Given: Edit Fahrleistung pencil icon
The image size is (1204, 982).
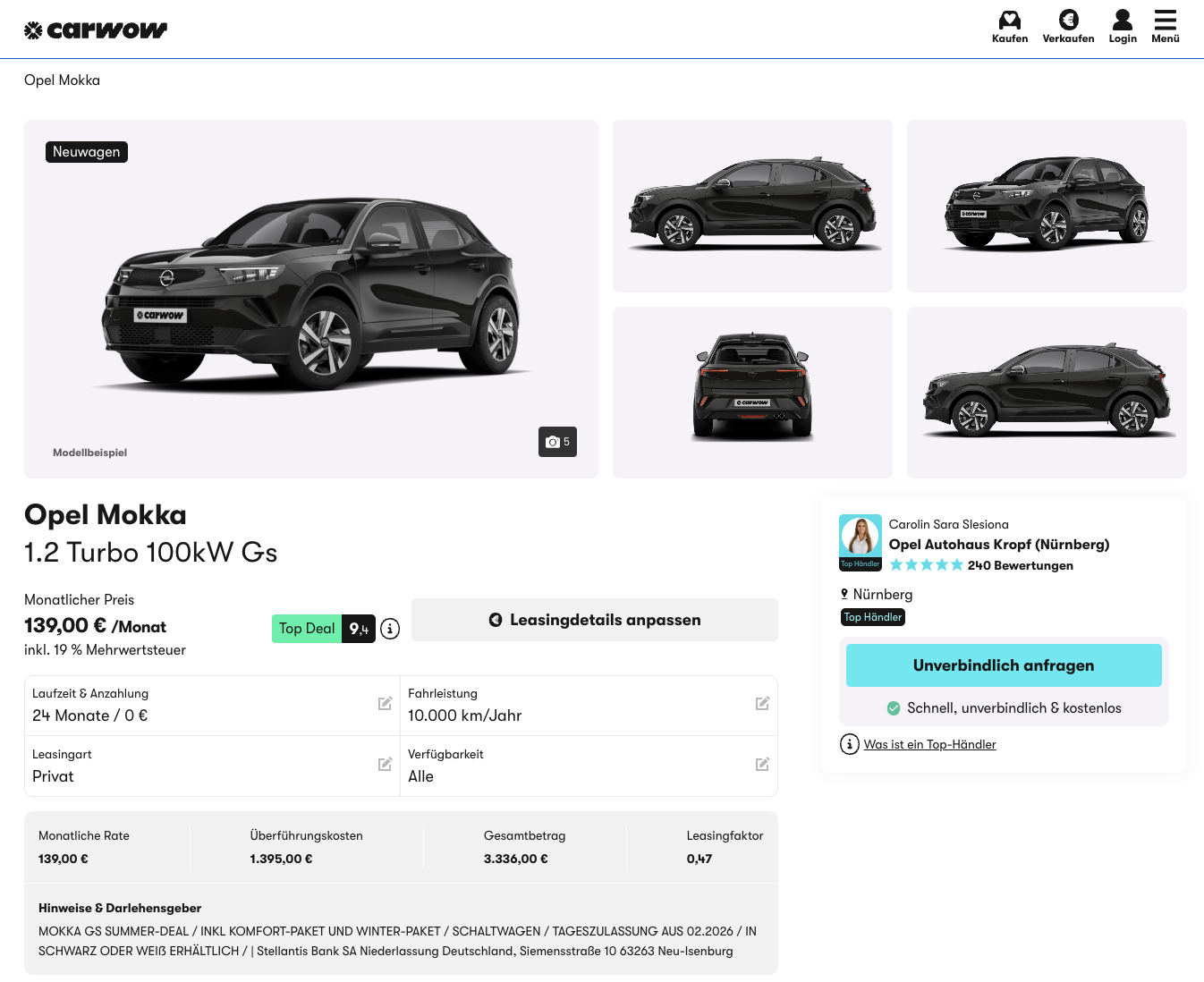Looking at the screenshot, I should point(763,703).
